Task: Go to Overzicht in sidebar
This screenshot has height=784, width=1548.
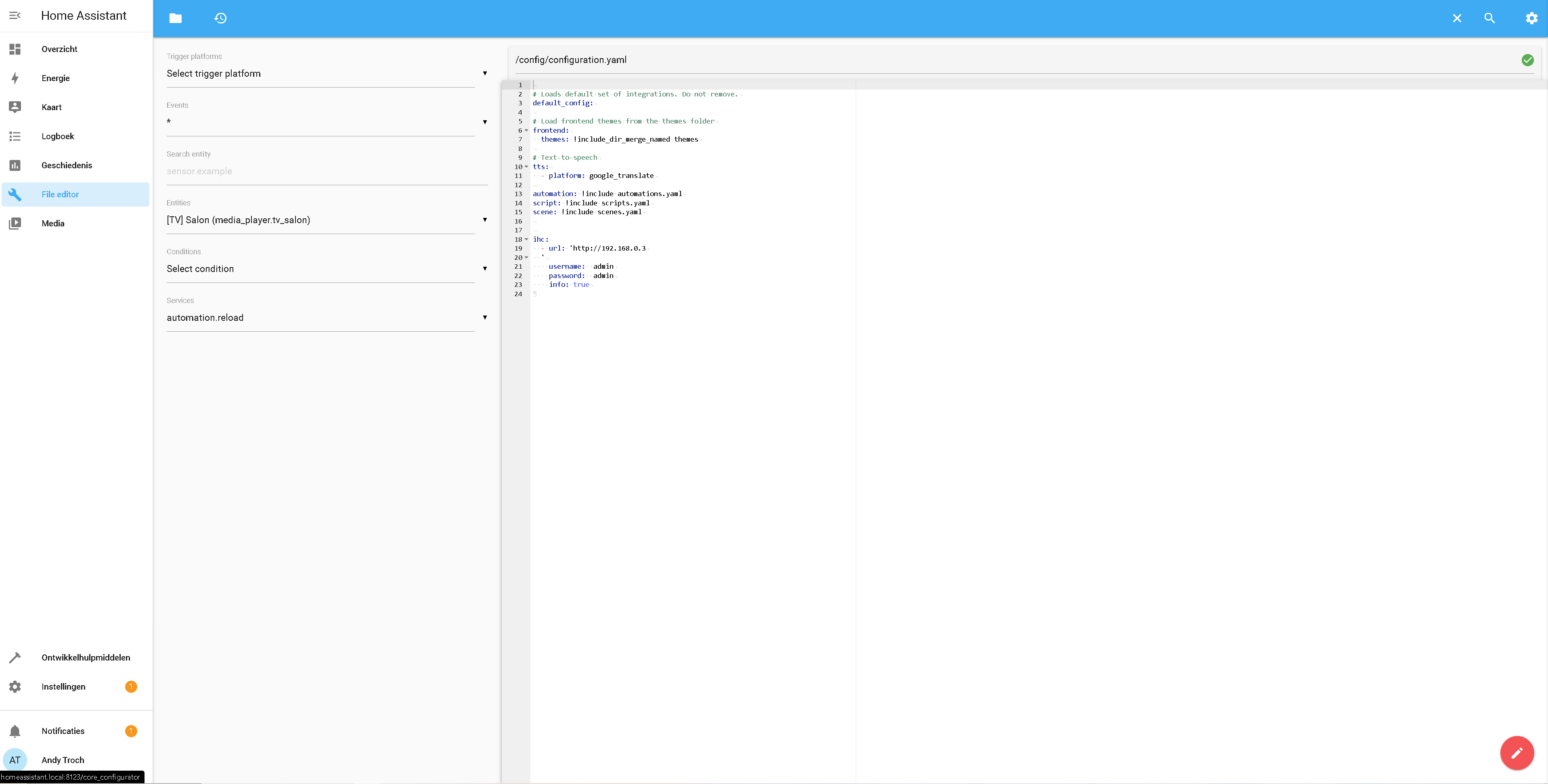Action: coord(59,49)
